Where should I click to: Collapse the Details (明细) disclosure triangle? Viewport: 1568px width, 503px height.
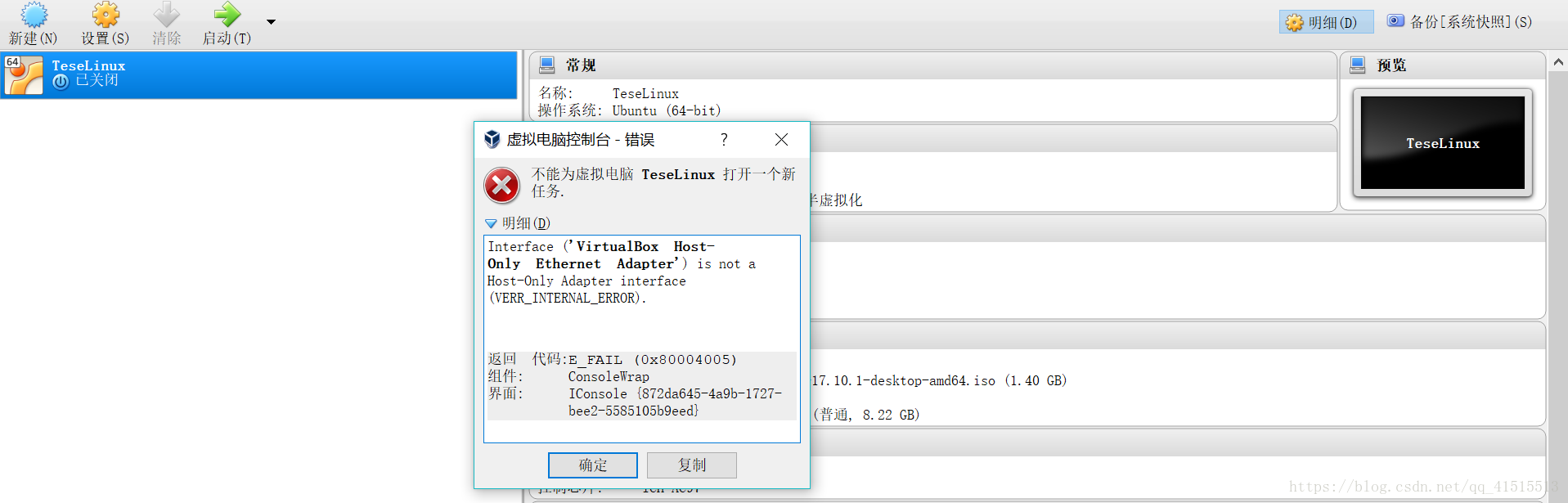[x=491, y=223]
